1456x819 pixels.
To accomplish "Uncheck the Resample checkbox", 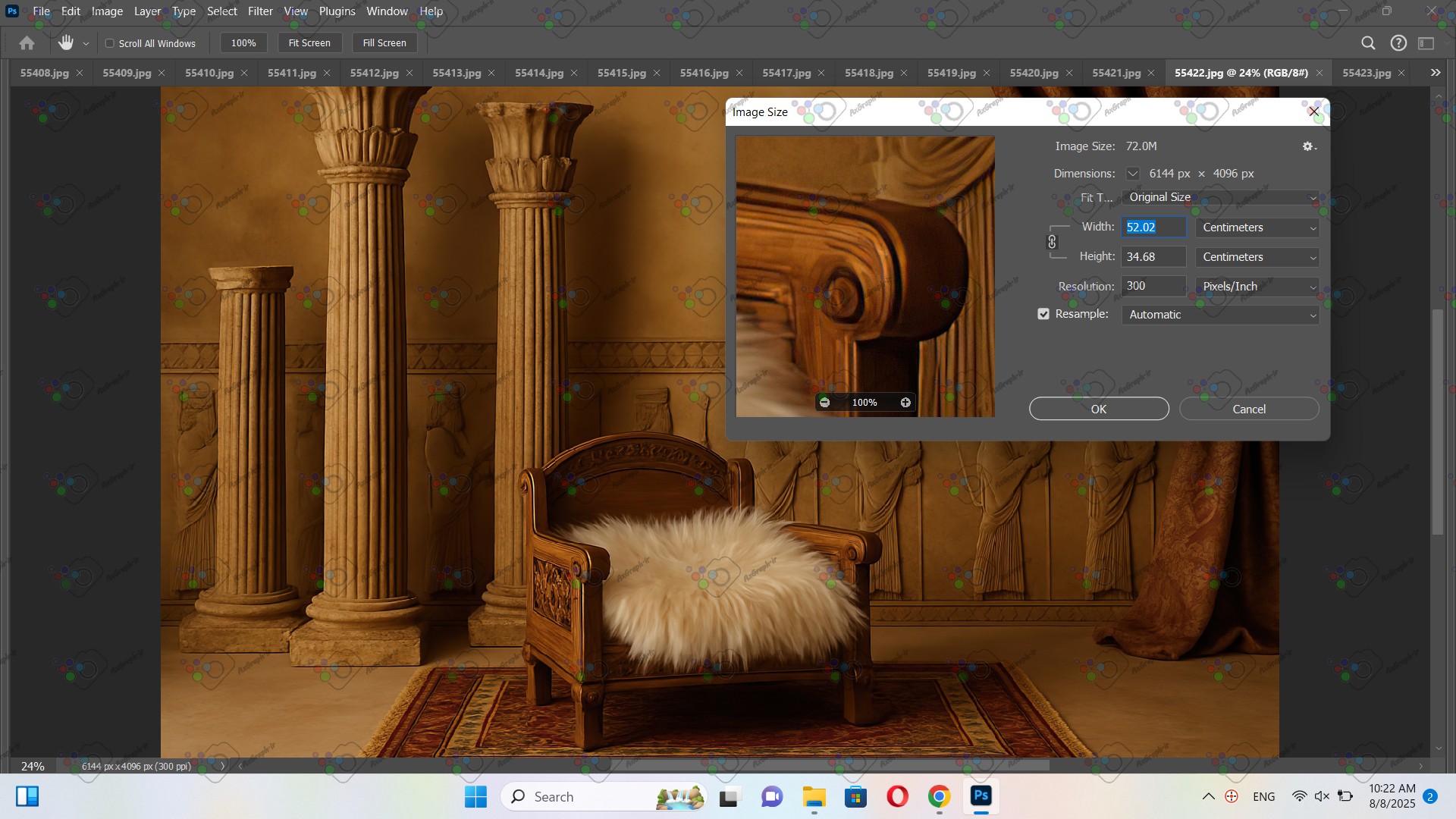I will tap(1043, 314).
